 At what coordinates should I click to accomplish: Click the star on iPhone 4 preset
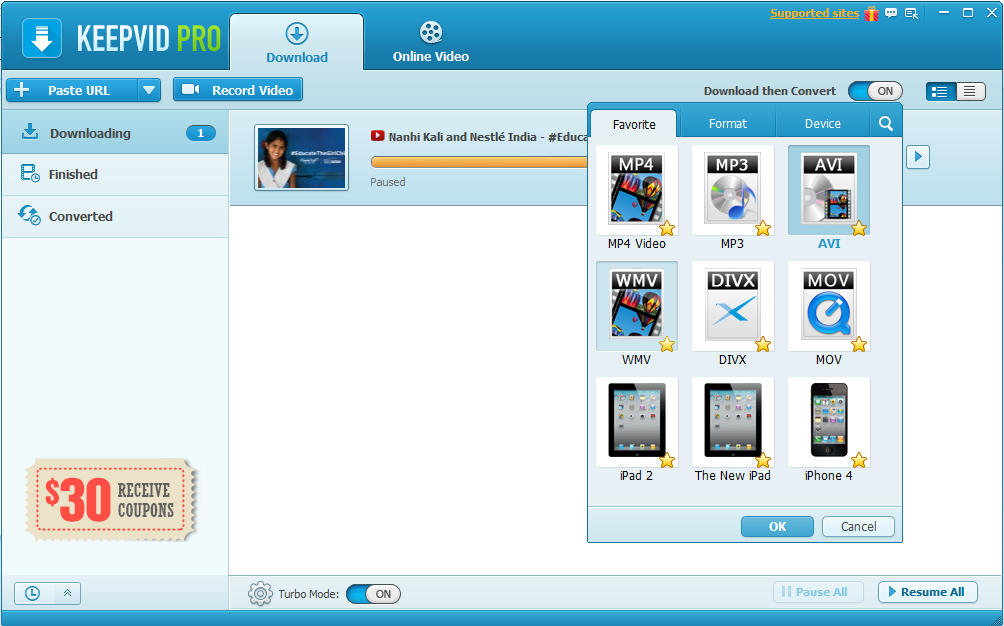point(859,460)
